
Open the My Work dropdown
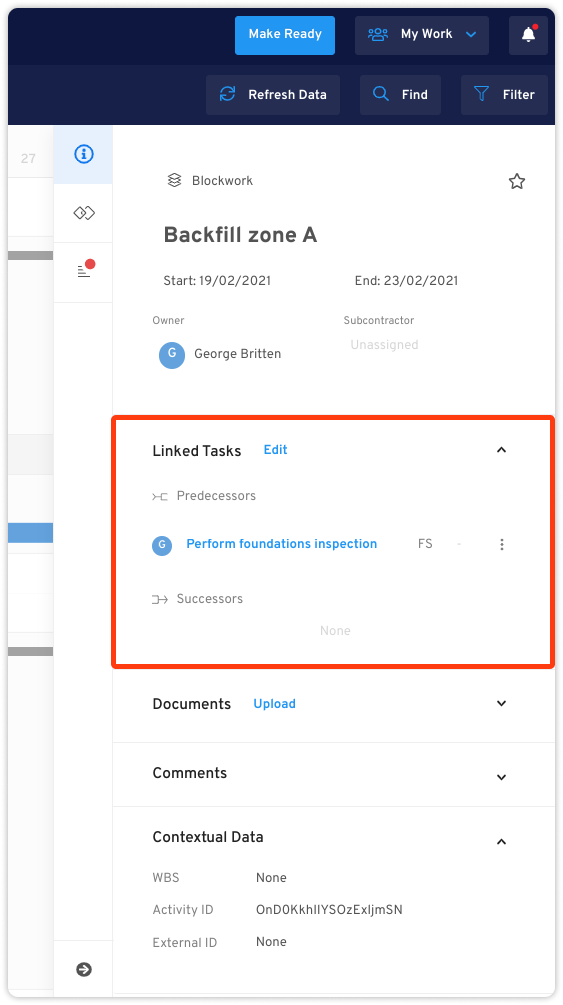(x=422, y=35)
